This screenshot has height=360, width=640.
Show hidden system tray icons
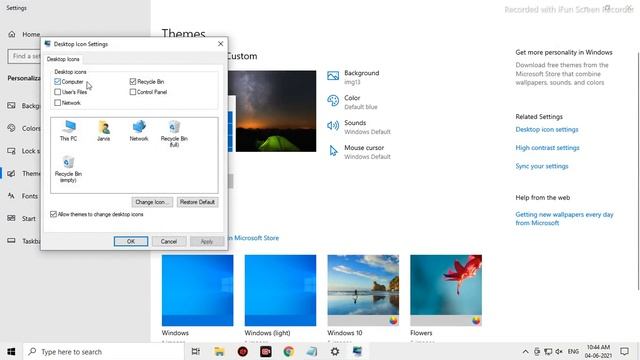pyautogui.click(x=525, y=351)
